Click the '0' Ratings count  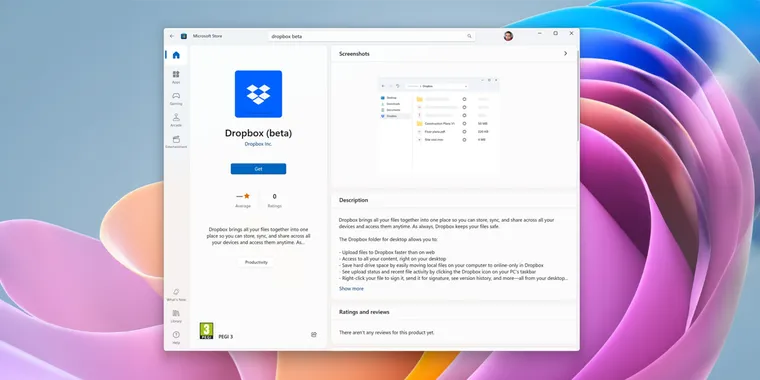coord(274,196)
